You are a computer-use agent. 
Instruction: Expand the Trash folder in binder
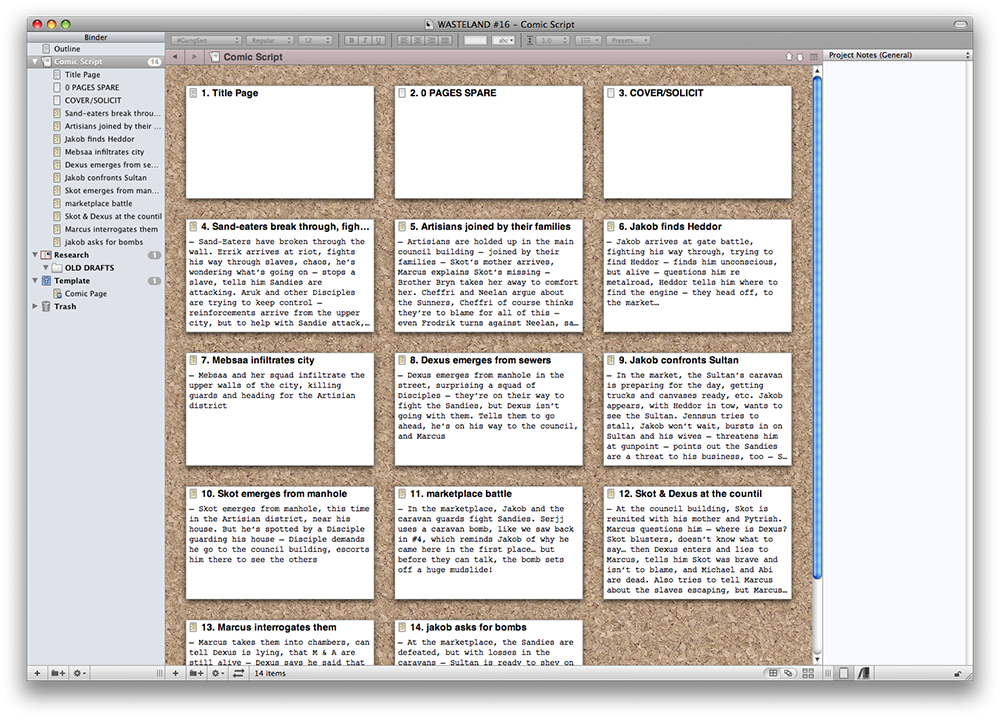coord(36,307)
